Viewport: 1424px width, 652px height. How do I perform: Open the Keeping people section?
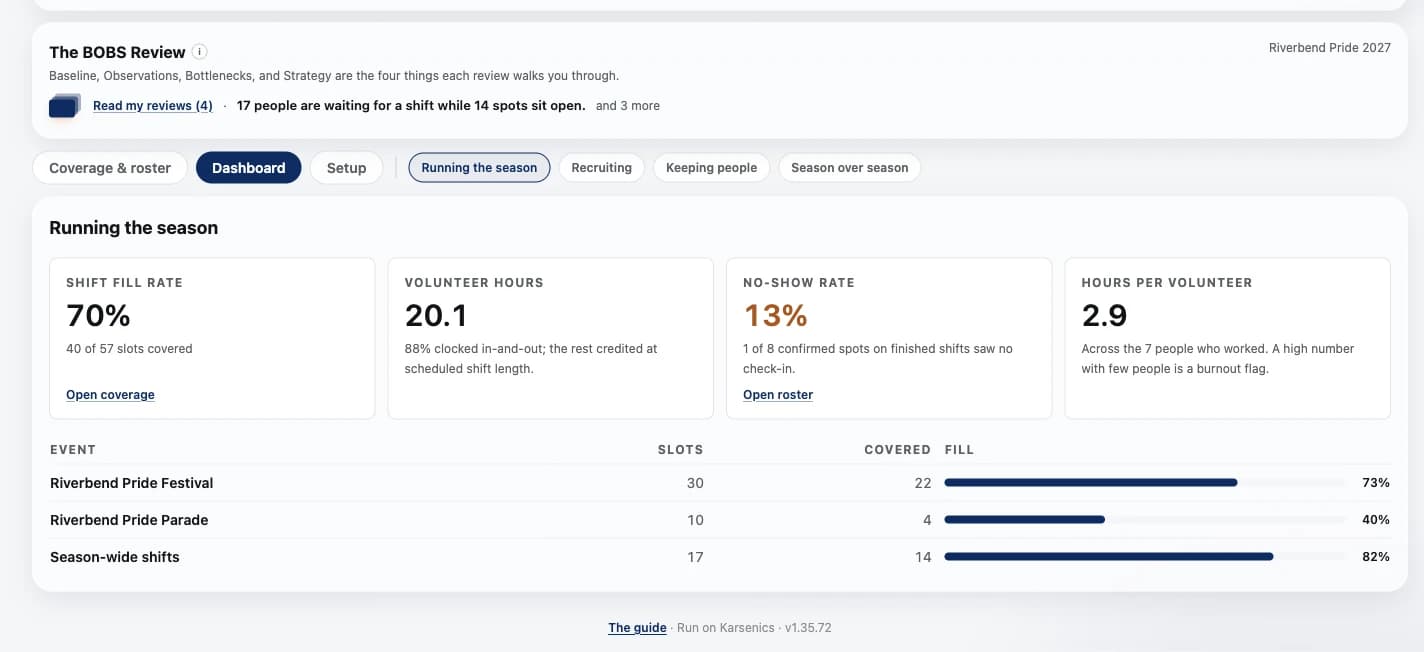(x=712, y=168)
